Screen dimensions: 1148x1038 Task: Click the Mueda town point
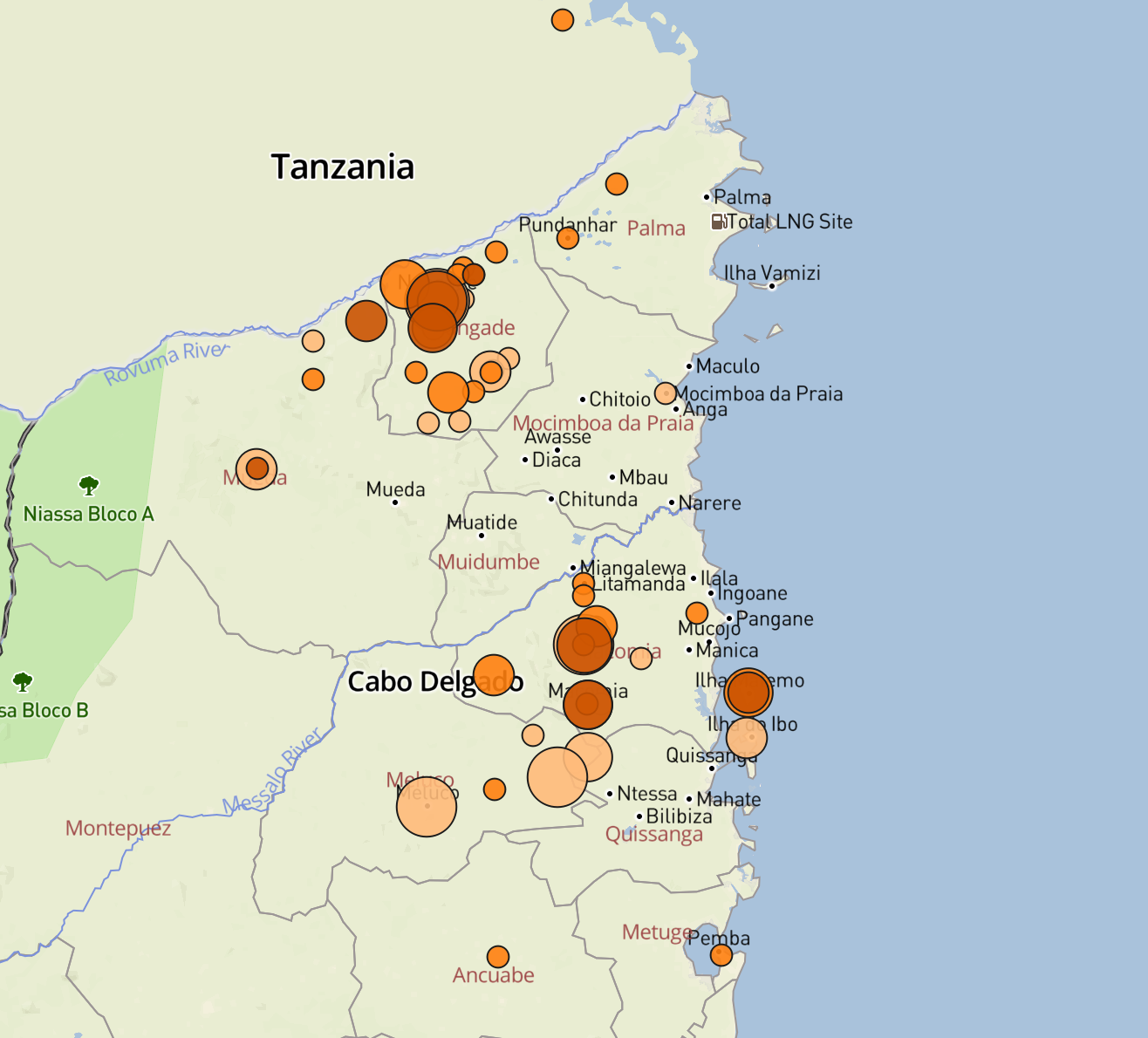[395, 502]
